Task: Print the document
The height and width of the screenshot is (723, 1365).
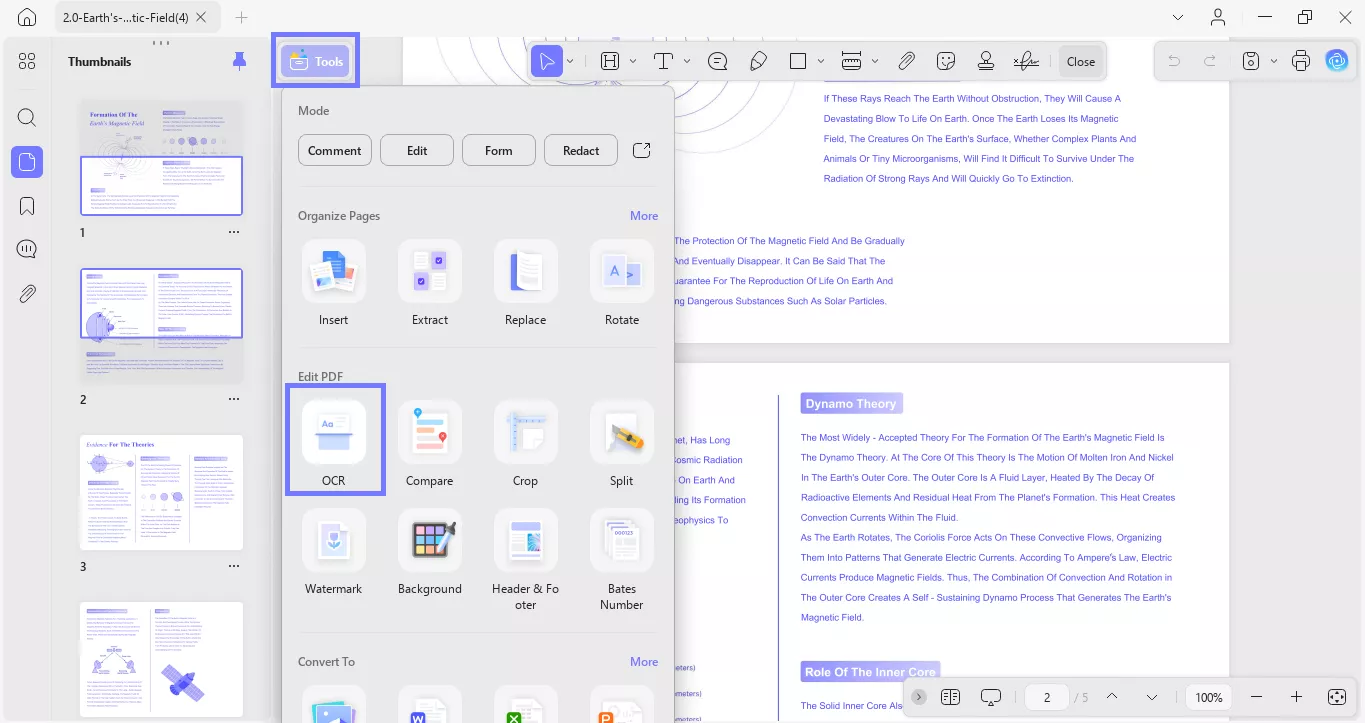Action: [x=1301, y=61]
